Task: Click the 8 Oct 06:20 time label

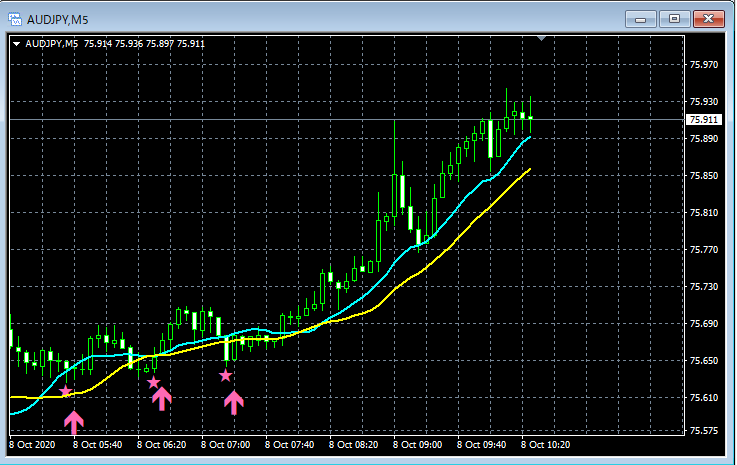Action: [x=161, y=444]
